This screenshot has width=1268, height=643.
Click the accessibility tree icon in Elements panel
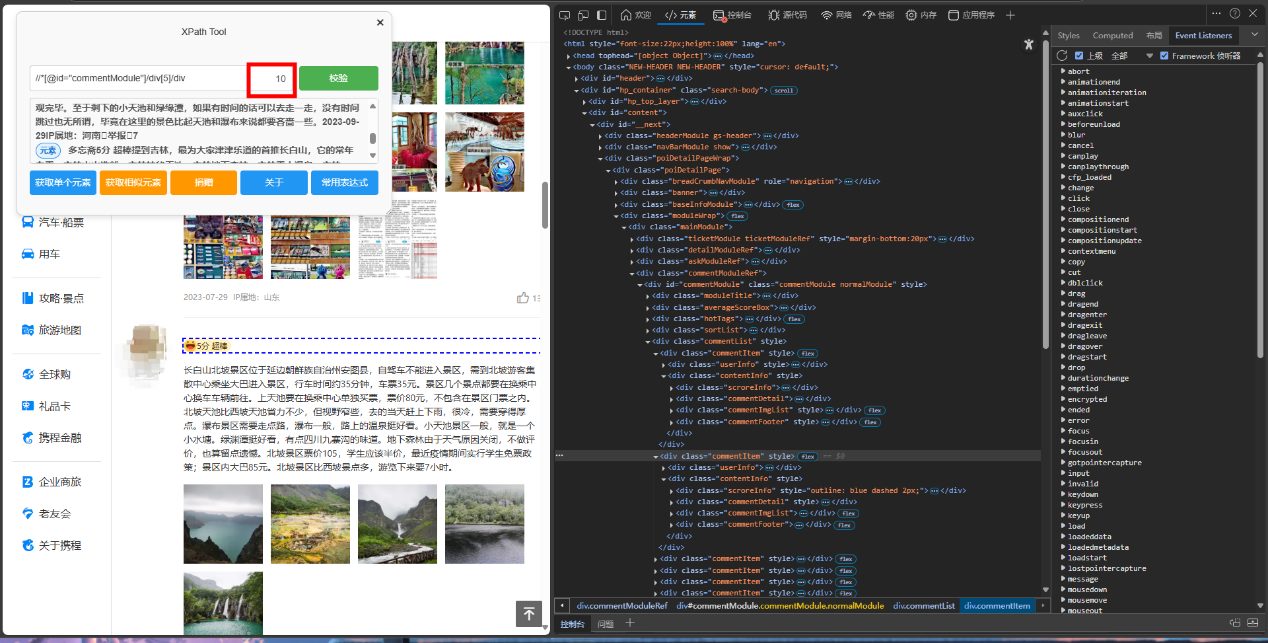[1028, 44]
